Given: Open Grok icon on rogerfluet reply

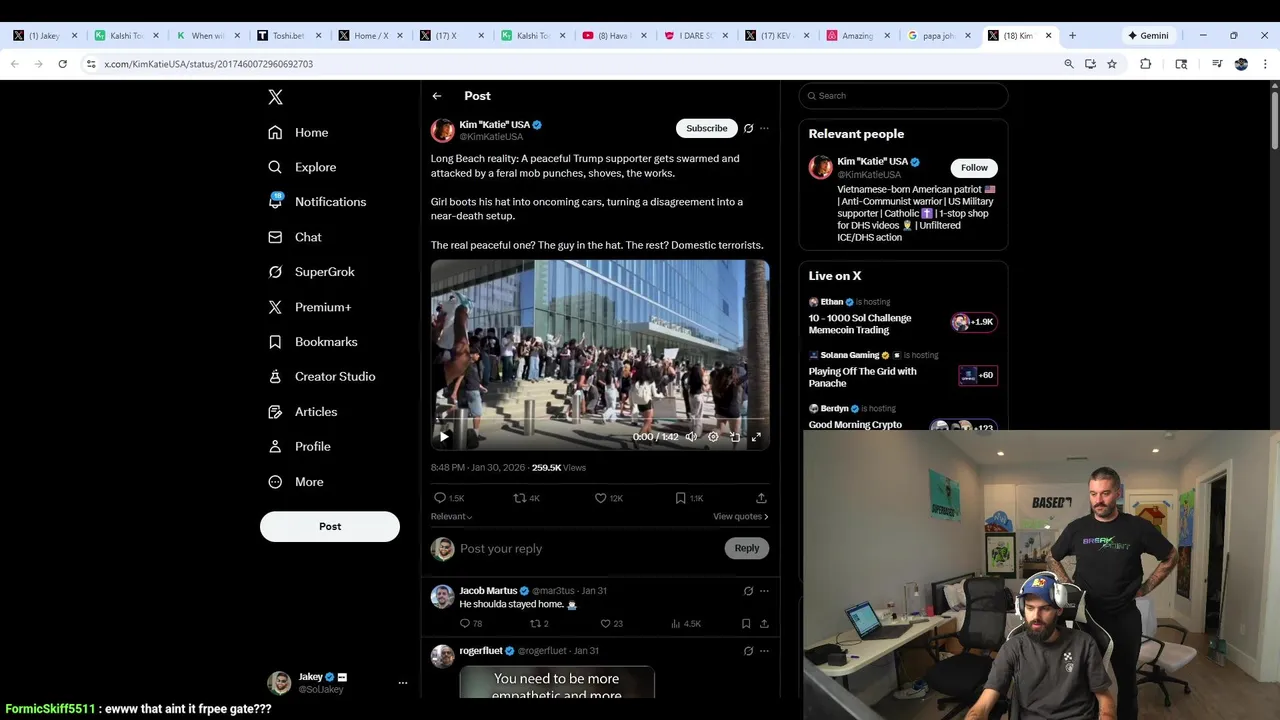Looking at the screenshot, I should tap(748, 651).
